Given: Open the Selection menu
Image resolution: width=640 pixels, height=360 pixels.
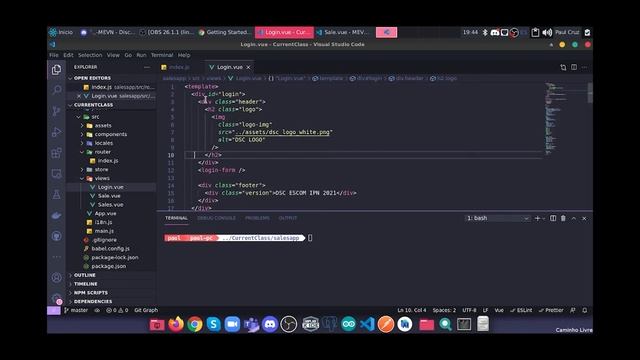Looking at the screenshot, I should [x=90, y=55].
